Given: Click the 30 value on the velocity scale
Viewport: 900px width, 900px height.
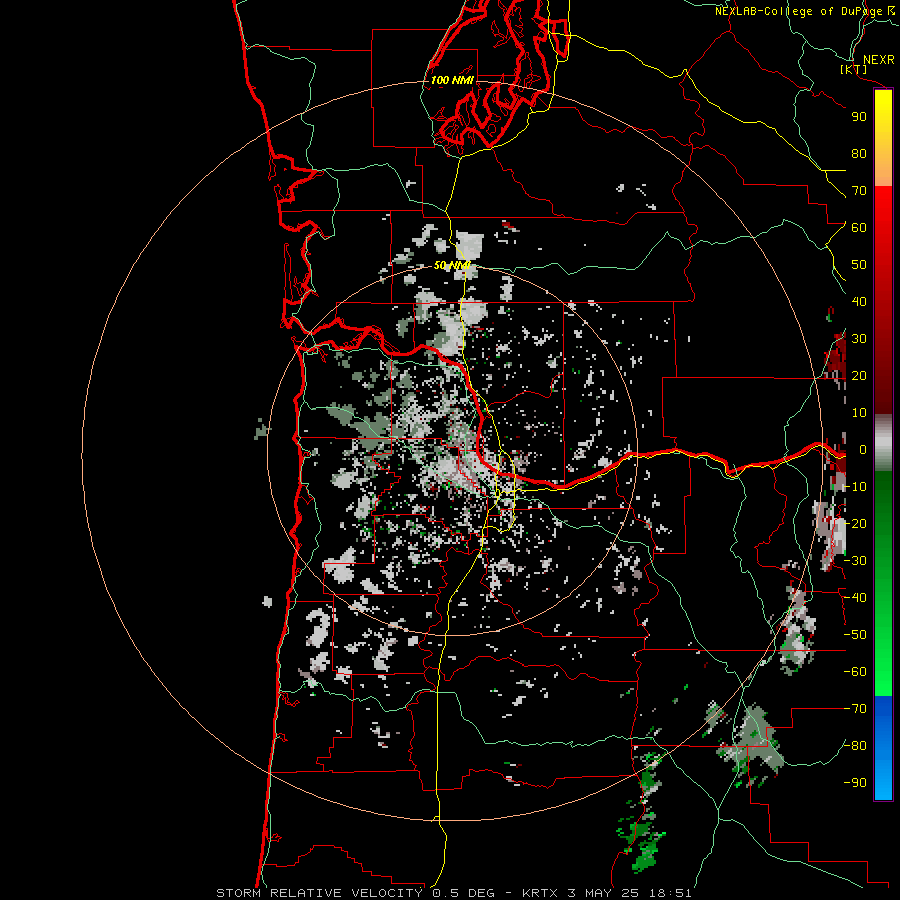Looking at the screenshot, I should [859, 339].
